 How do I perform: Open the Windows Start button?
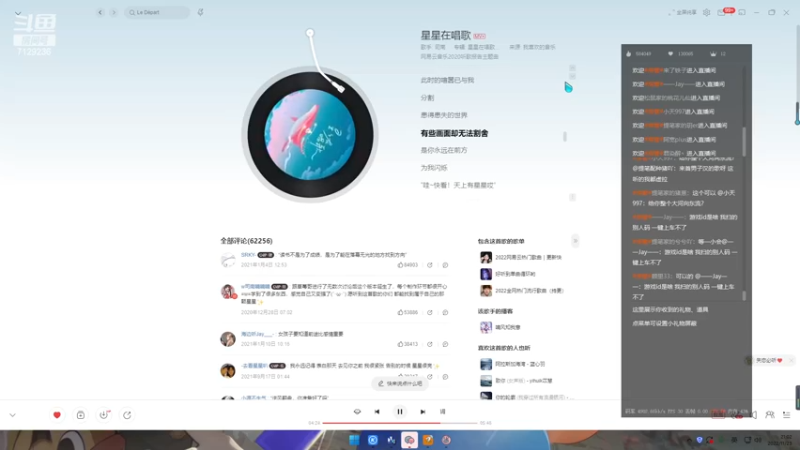point(354,440)
